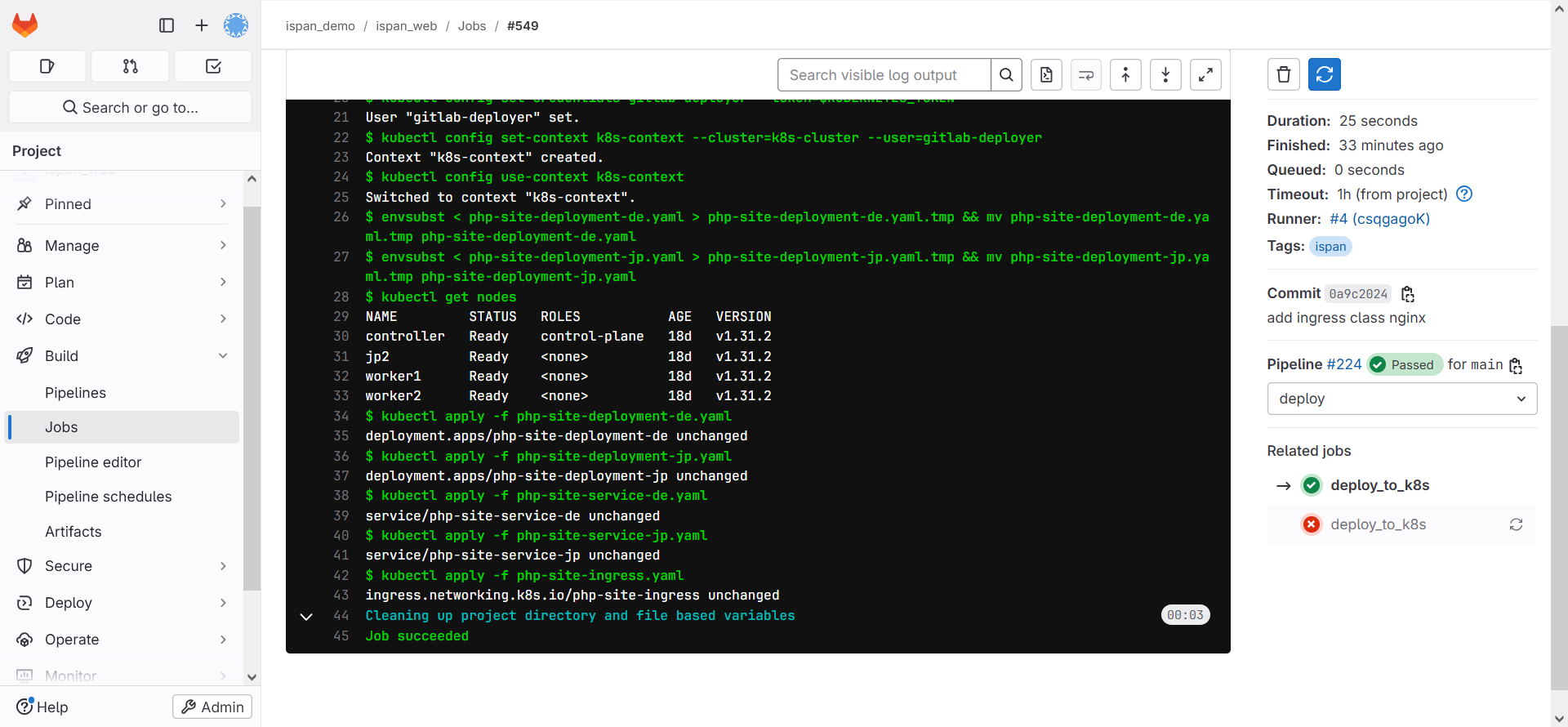Open runner #4 (csqgagoK) link
Screen dimensions: 1568x727
(x=1379, y=219)
